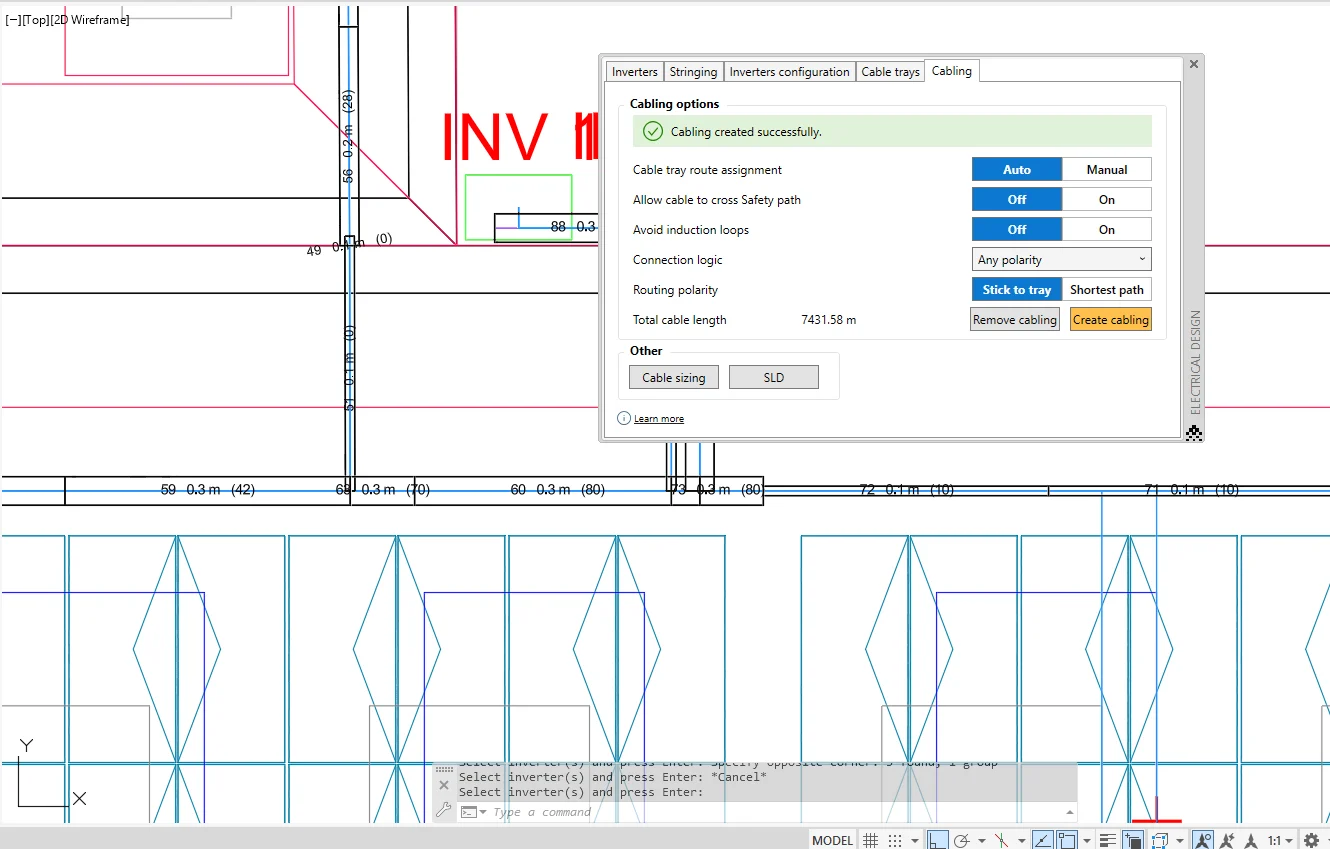This screenshot has width=1330, height=849.
Task: Follow the Learn more link
Action: [659, 419]
